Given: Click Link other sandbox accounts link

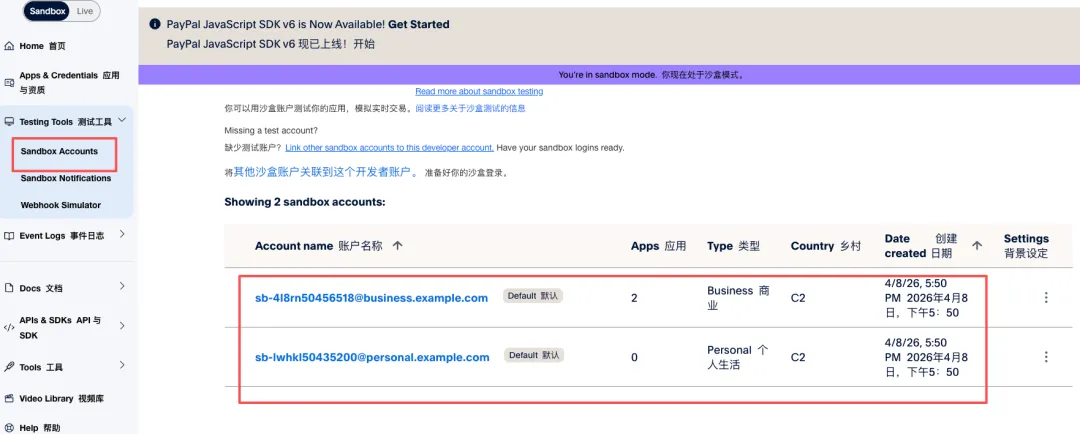Looking at the screenshot, I should (389, 147).
